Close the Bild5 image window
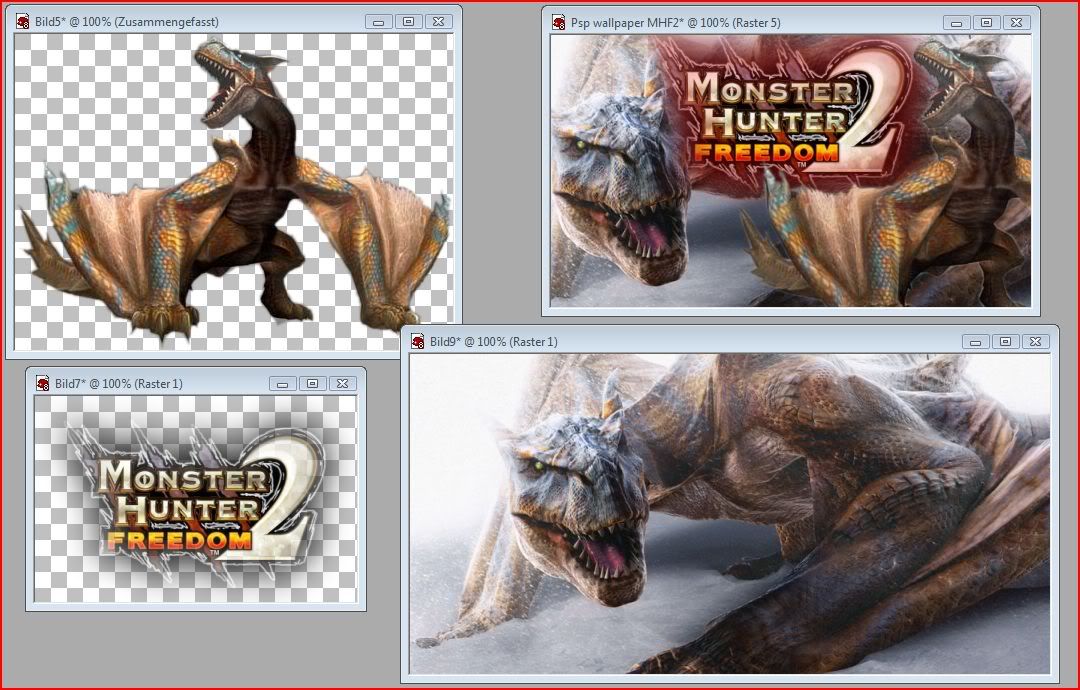Viewport: 1080px width, 690px height. 437,21
